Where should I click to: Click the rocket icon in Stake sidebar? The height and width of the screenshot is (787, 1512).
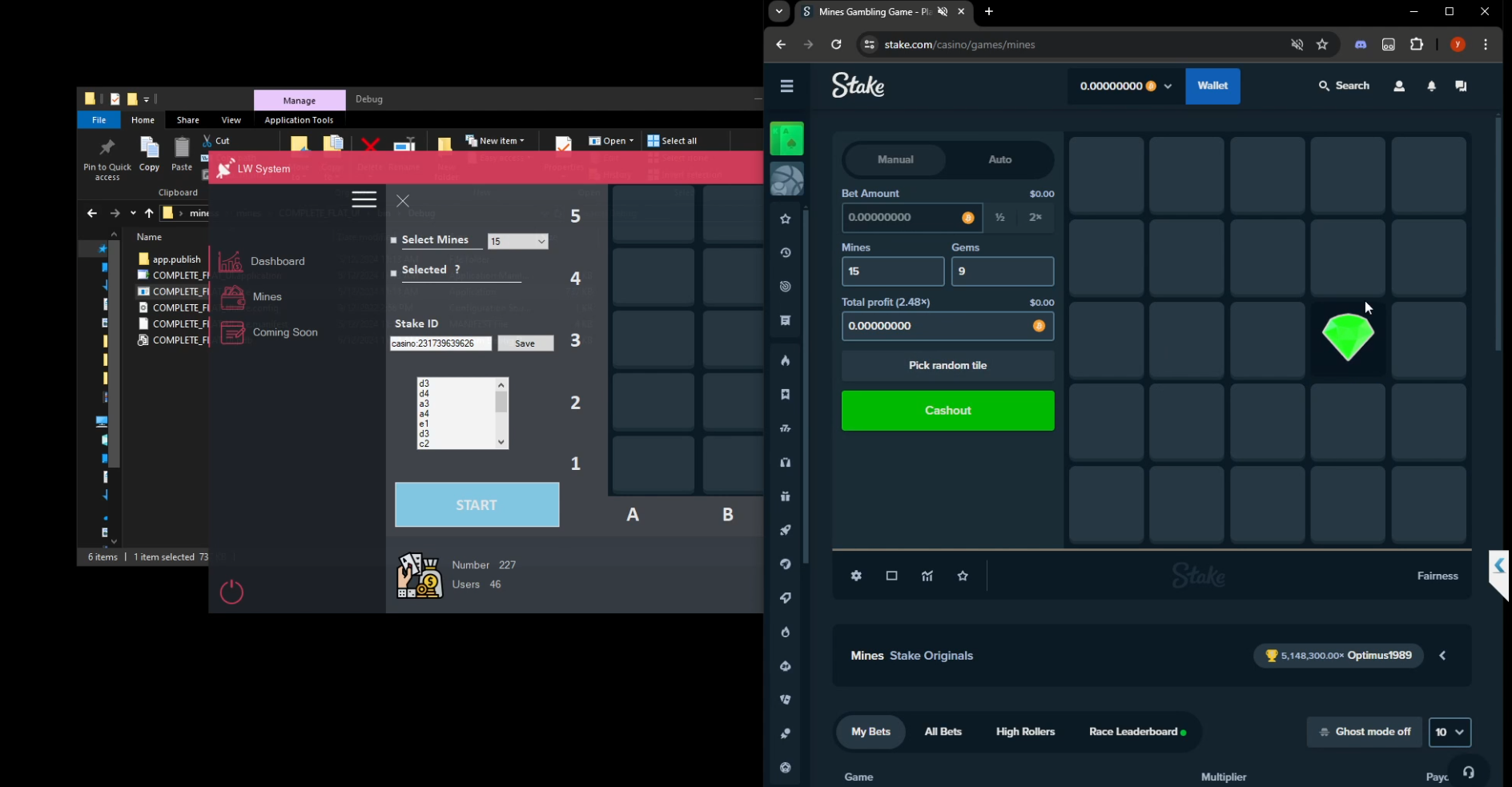pos(786,530)
